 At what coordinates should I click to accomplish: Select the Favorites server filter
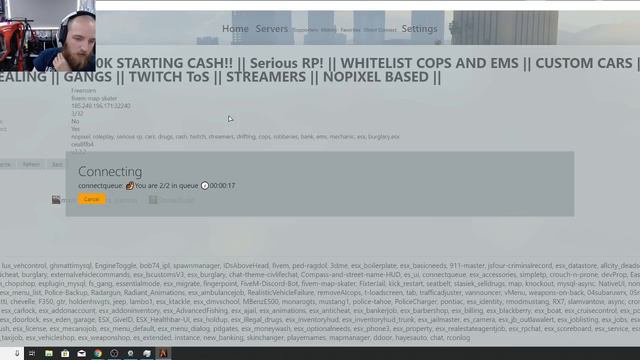click(350, 30)
